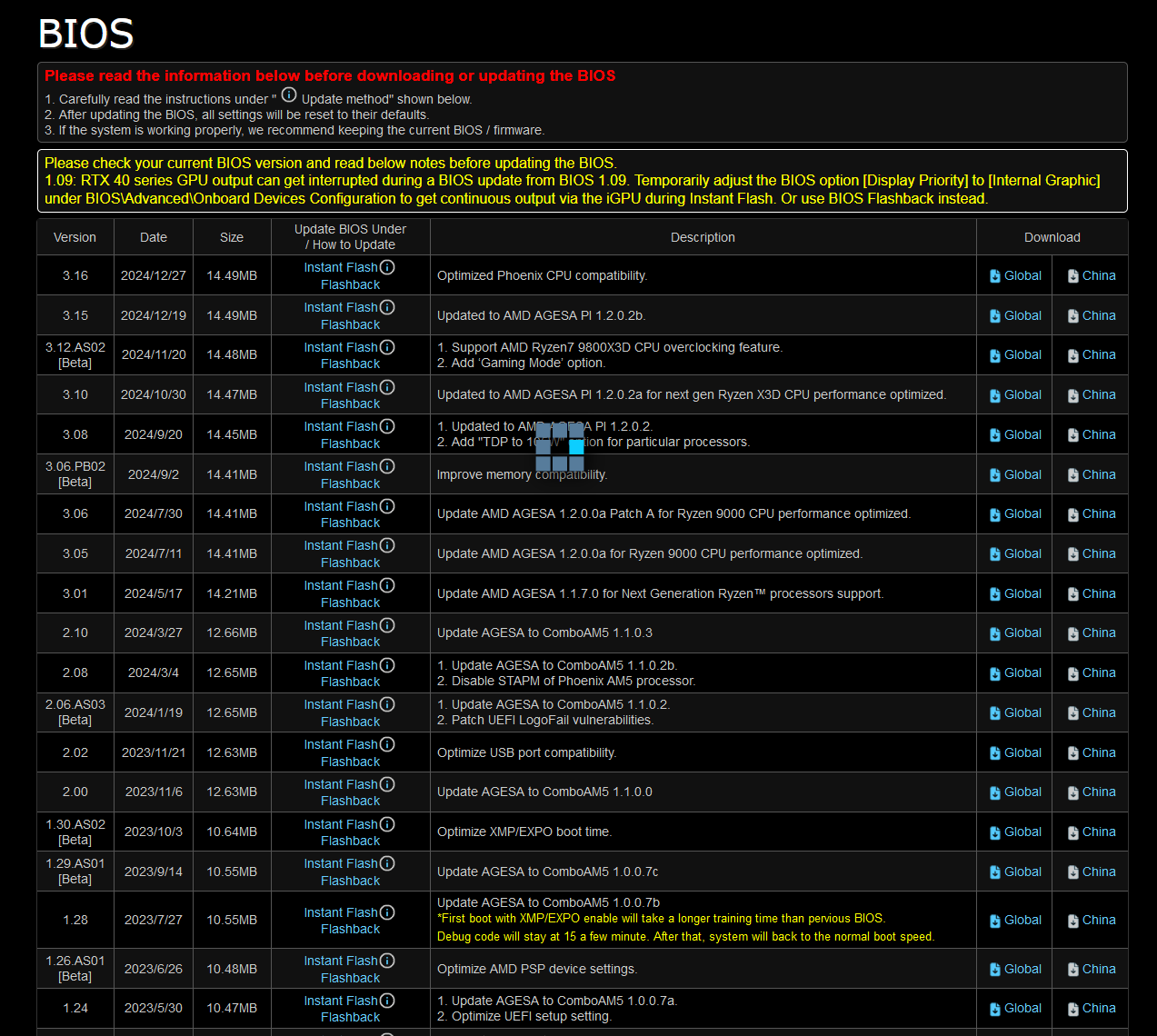The width and height of the screenshot is (1157, 1036).
Task: Click the China download icon for BIOS 3.16
Action: (1073, 276)
